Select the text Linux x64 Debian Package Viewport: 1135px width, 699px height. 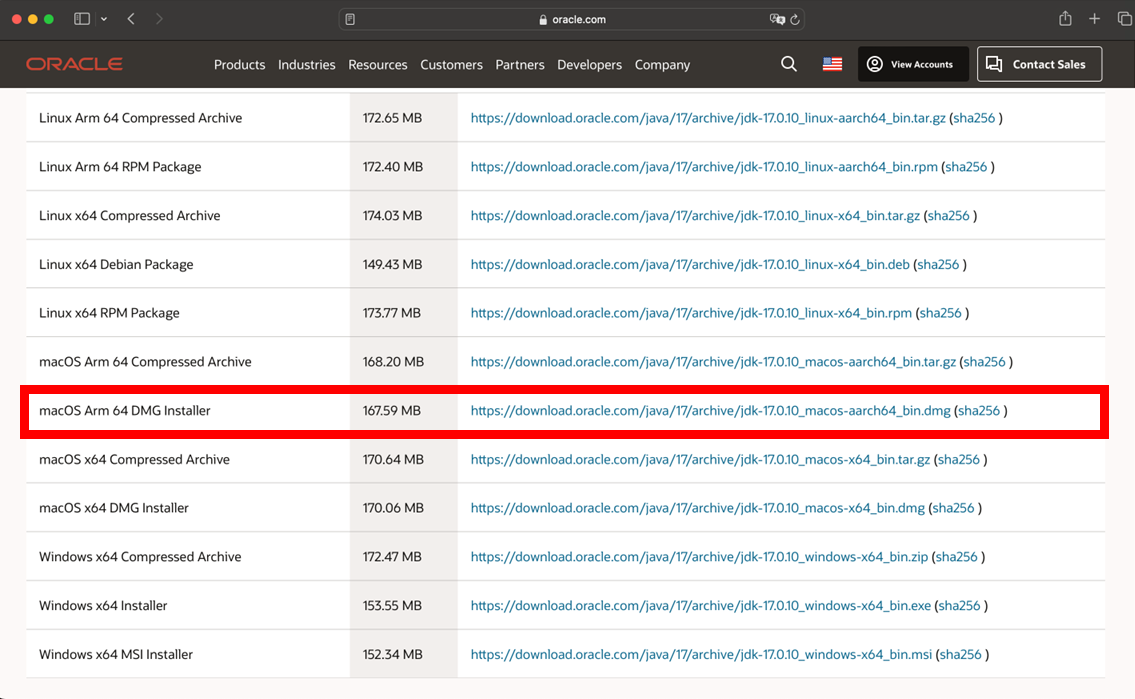click(116, 264)
